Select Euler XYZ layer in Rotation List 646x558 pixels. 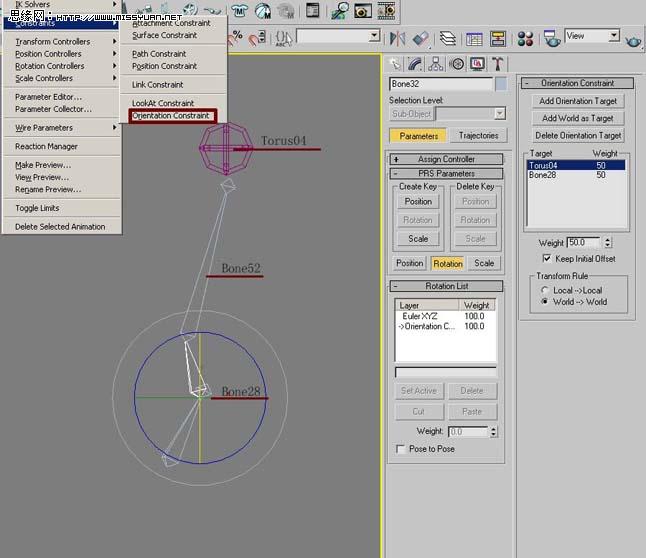point(445,316)
